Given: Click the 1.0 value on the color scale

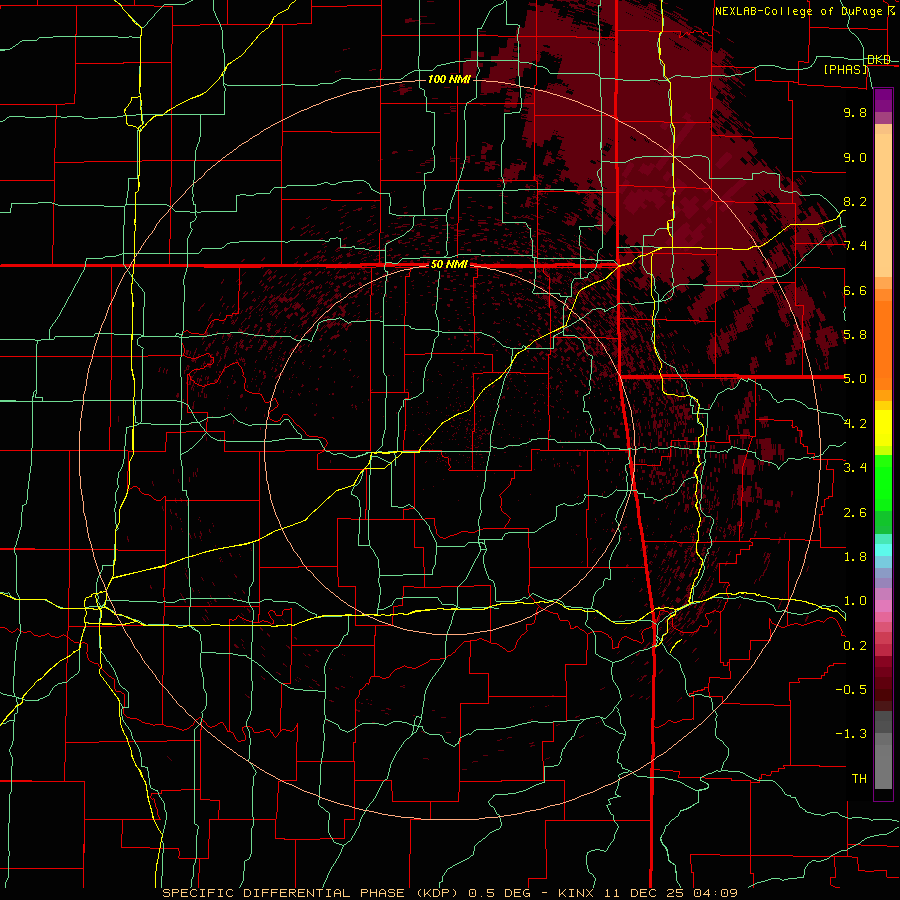Looking at the screenshot, I should tap(855, 601).
